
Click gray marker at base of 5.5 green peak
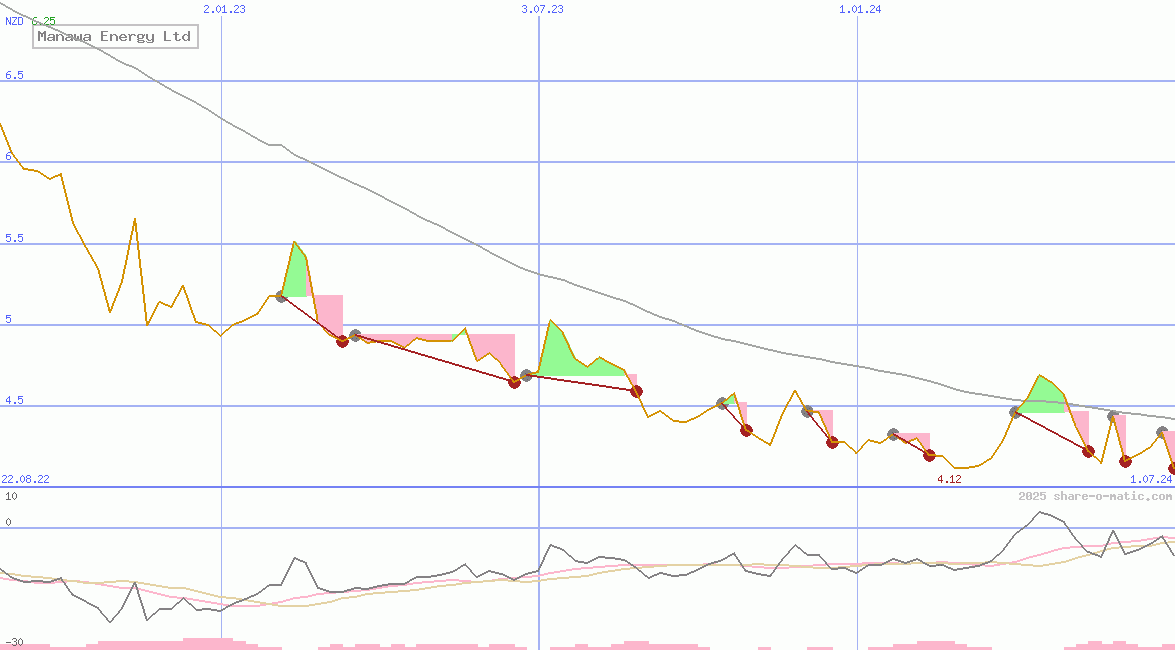[281, 297]
